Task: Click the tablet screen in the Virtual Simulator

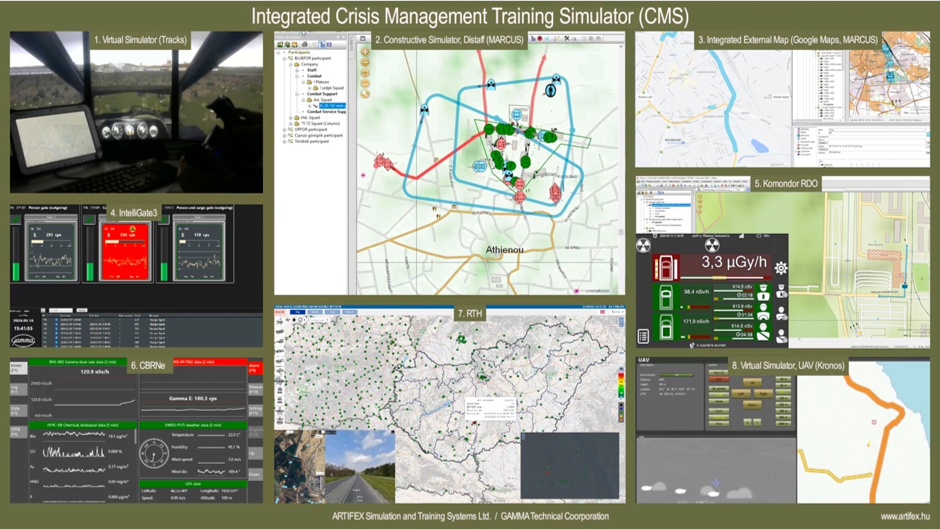Action: click(x=57, y=139)
